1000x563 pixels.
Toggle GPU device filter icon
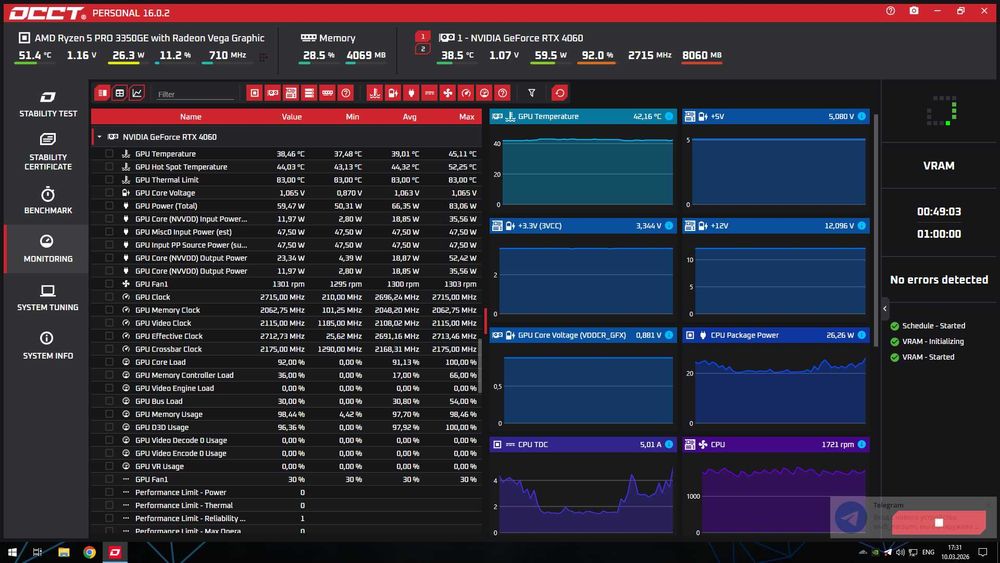click(273, 93)
